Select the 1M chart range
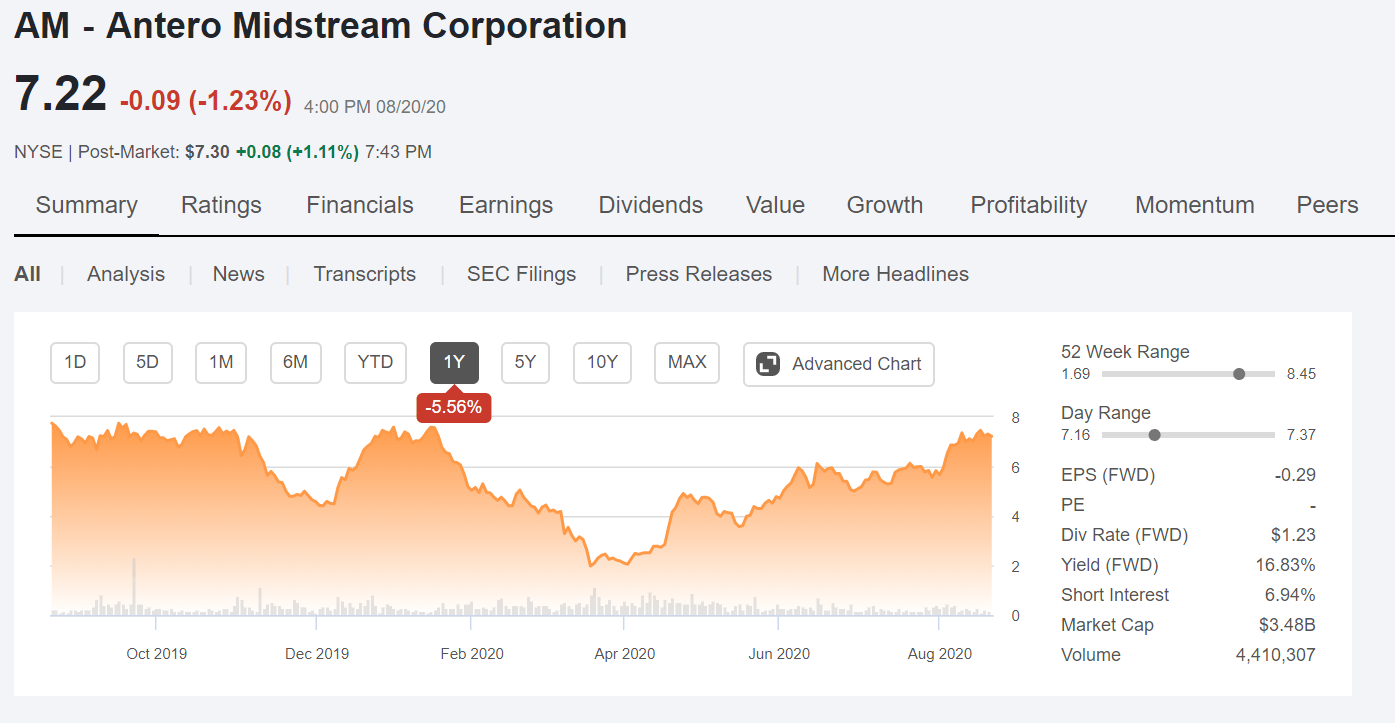The image size is (1395, 723). coord(221,363)
